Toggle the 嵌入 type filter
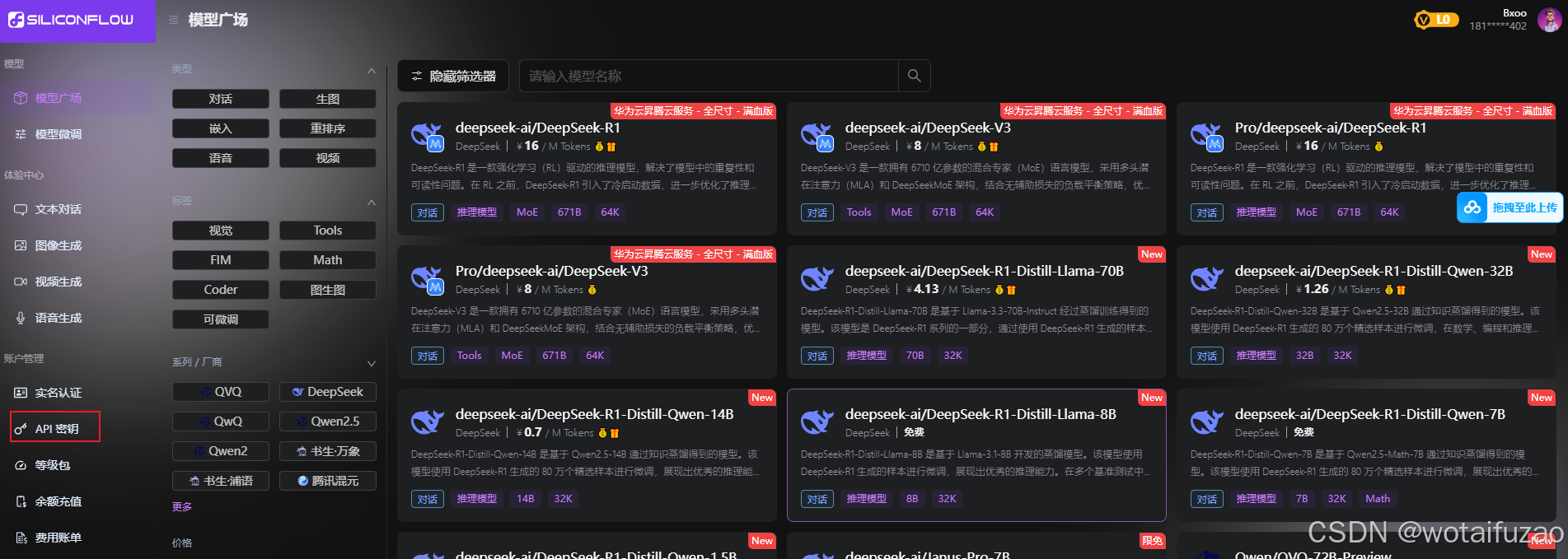This screenshot has width=1568, height=559. [x=221, y=128]
